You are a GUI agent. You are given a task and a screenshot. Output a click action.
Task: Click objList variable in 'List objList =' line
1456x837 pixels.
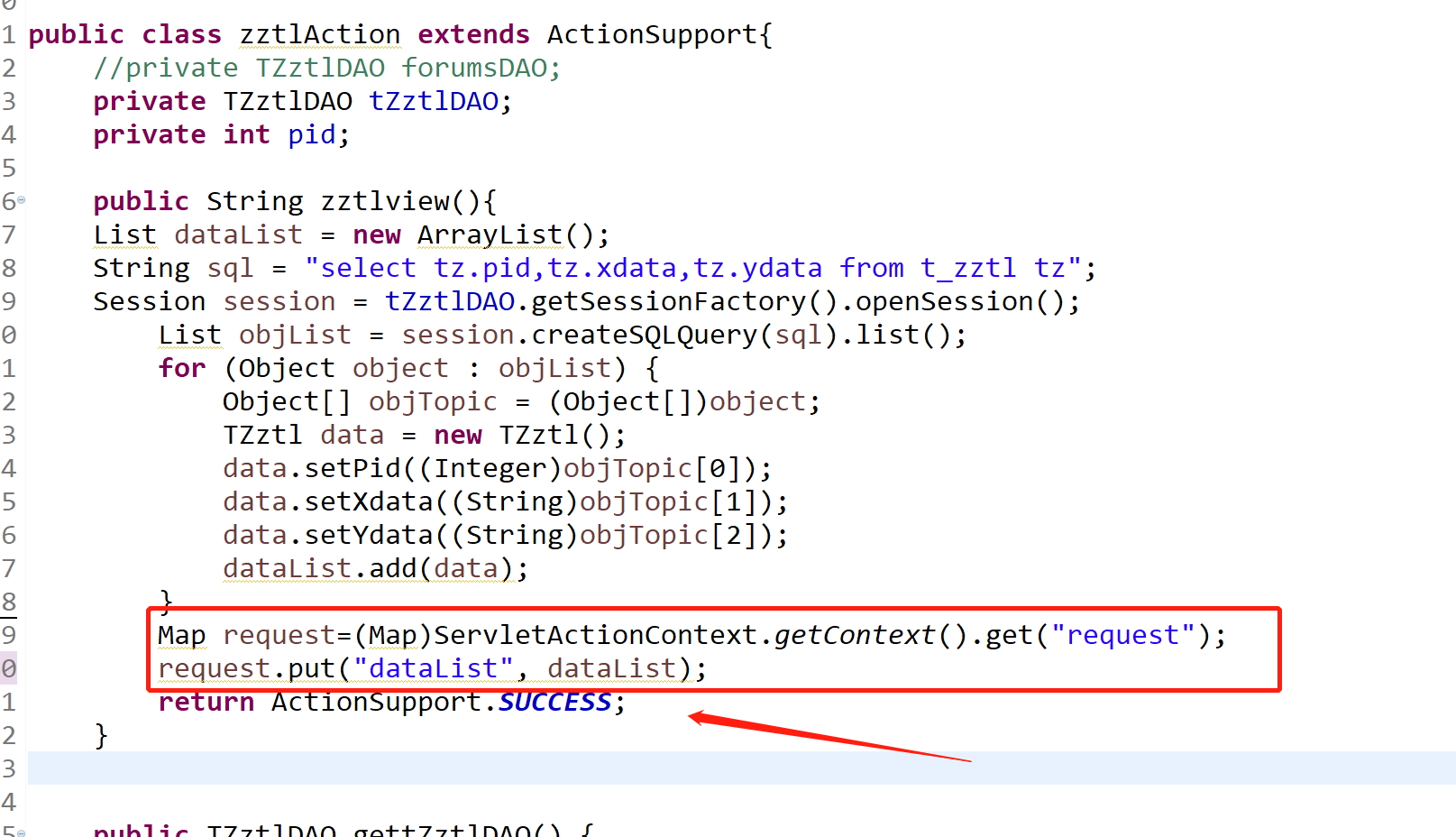(295, 335)
